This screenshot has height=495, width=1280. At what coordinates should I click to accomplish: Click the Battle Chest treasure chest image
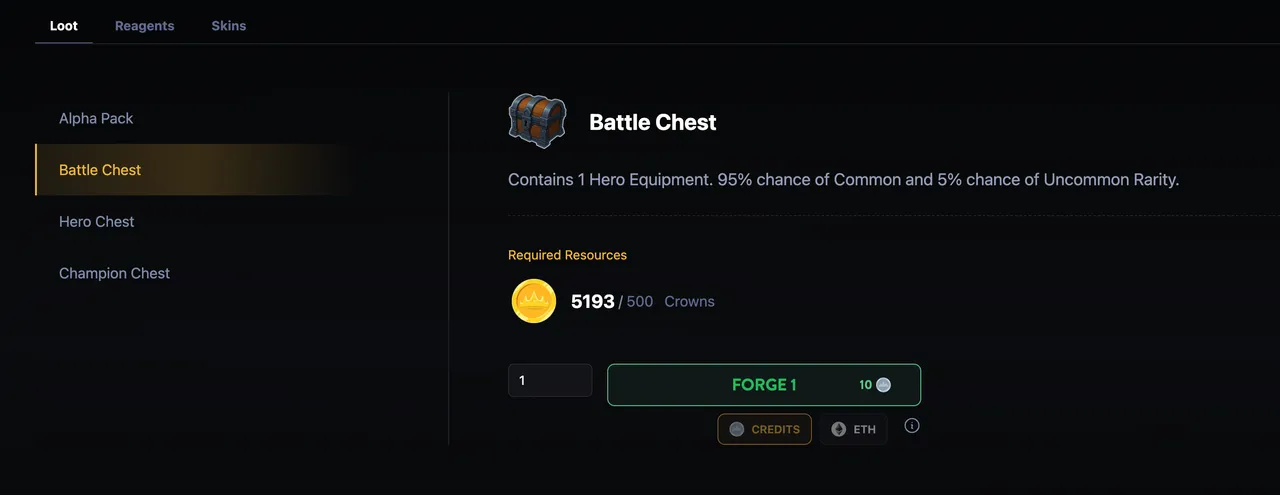[537, 121]
